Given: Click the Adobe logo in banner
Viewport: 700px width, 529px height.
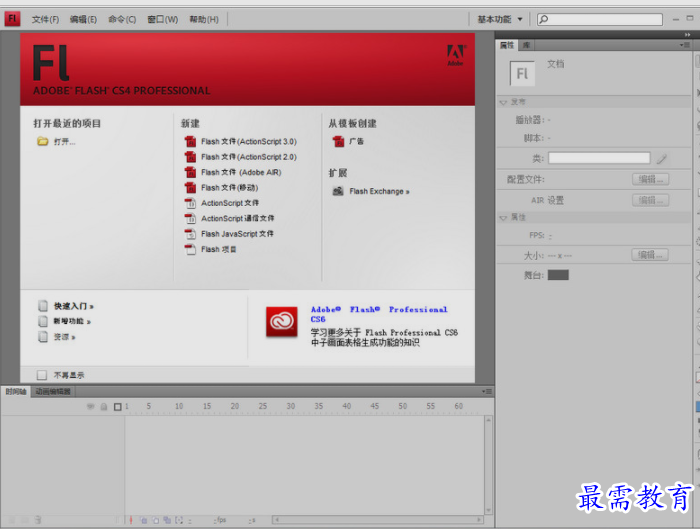Looking at the screenshot, I should pyautogui.click(x=456, y=55).
